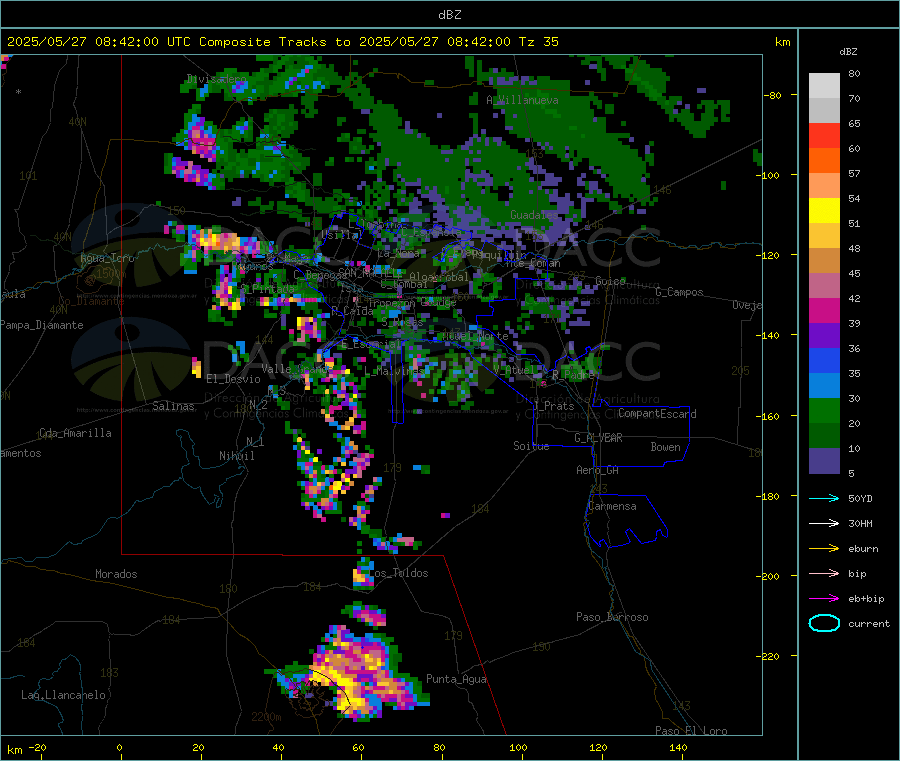This screenshot has width=900, height=761.
Task: Pick the slate purple 5-10 dBZ swatch
Action: point(824,461)
